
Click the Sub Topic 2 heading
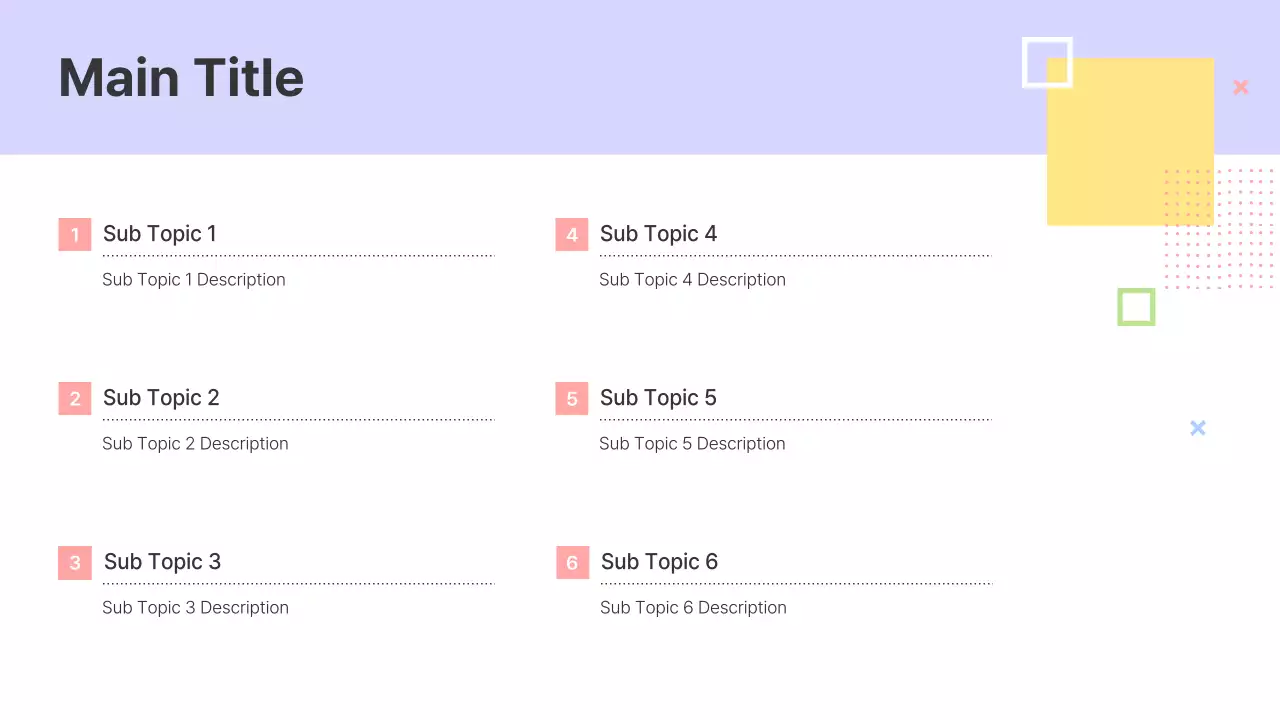(x=161, y=398)
